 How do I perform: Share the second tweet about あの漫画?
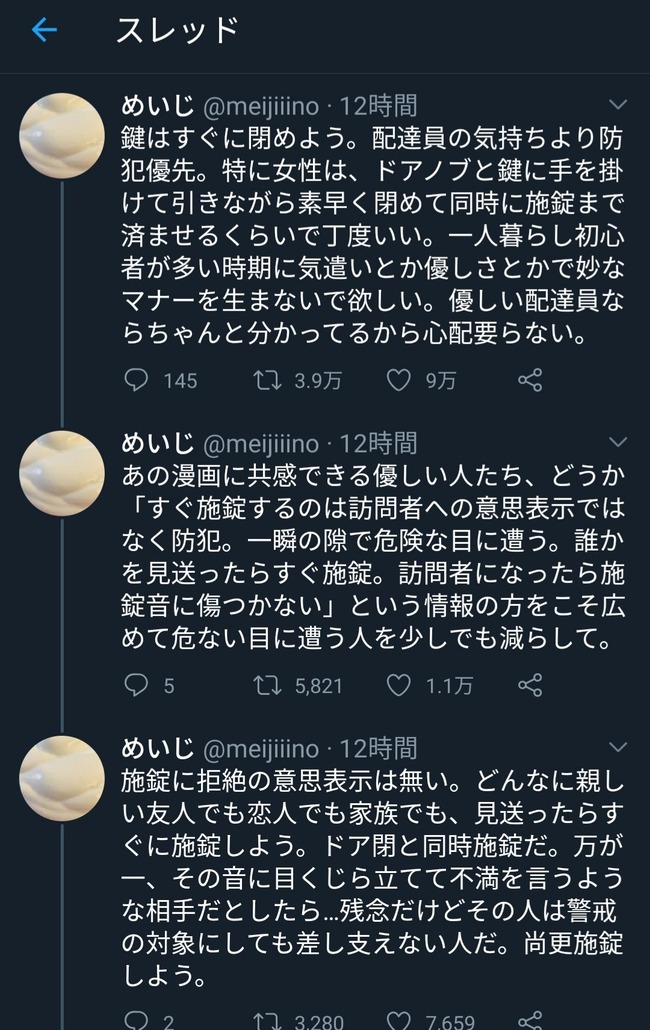(530, 685)
